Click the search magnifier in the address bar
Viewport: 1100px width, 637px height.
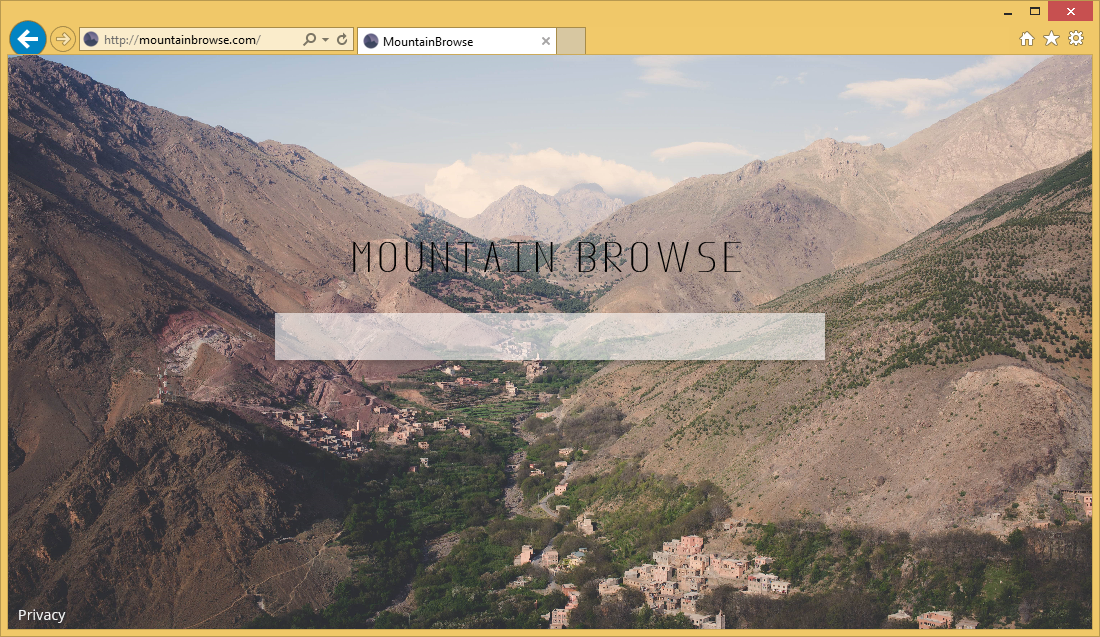click(310, 38)
